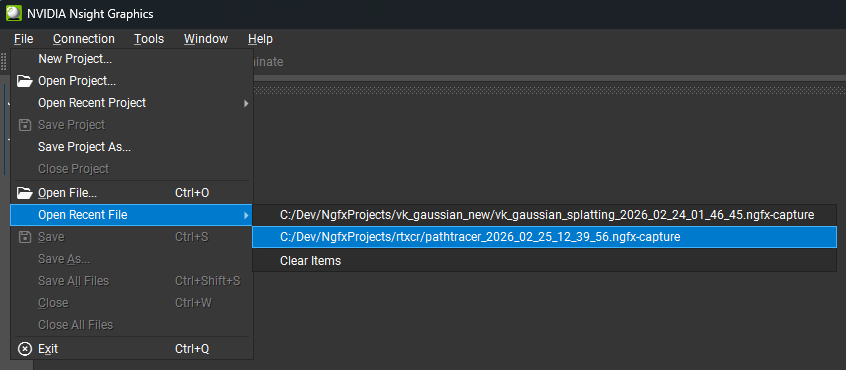This screenshot has height=370, width=846.
Task: Choose Exit Ctrl+Q menu item
Action: 131,349
